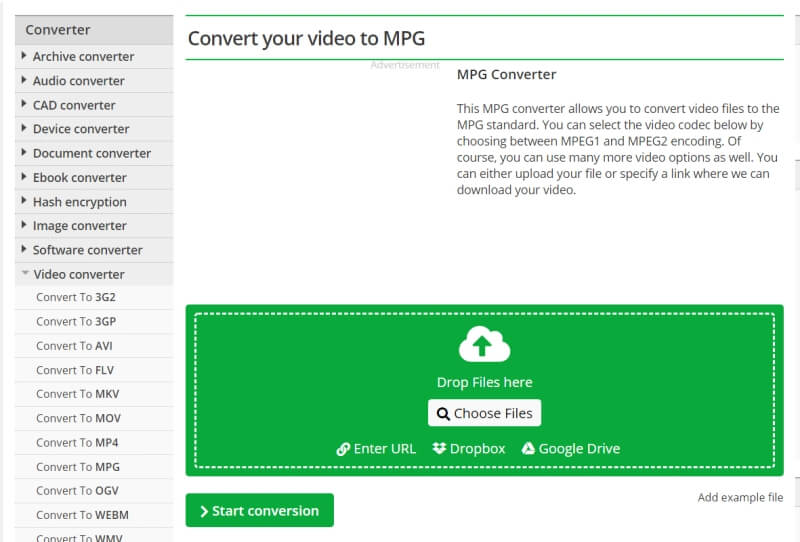Expand the Archive converter section

83,57
